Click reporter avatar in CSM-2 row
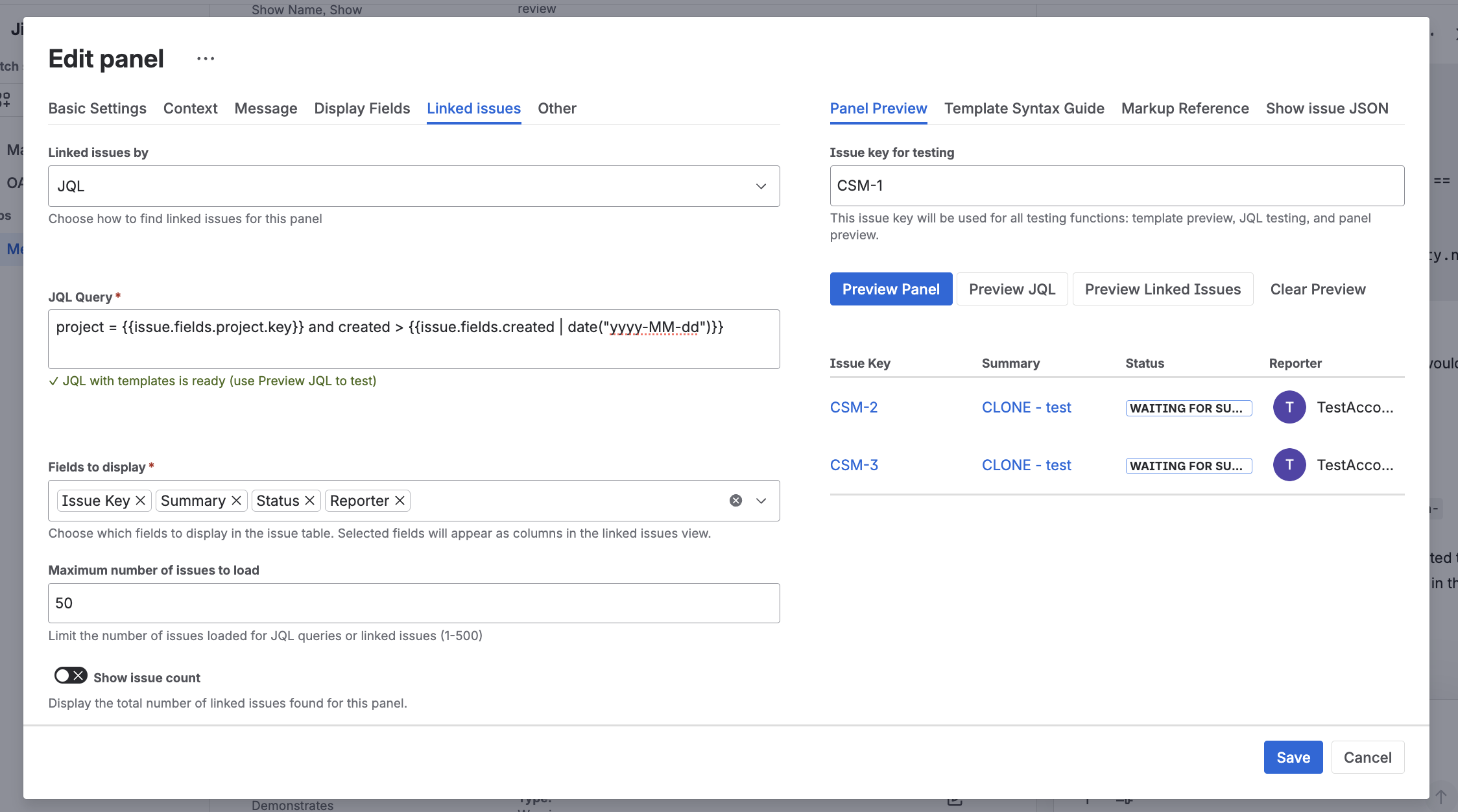 [x=1289, y=407]
